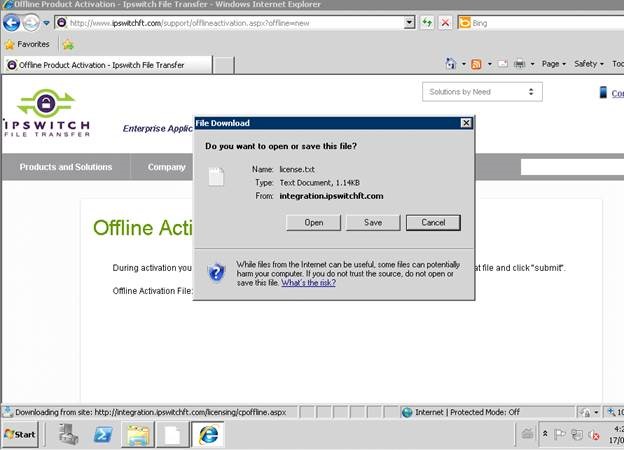Click the zoom level magnifier icon
This screenshot has width=624, height=450.
click(x=611, y=412)
